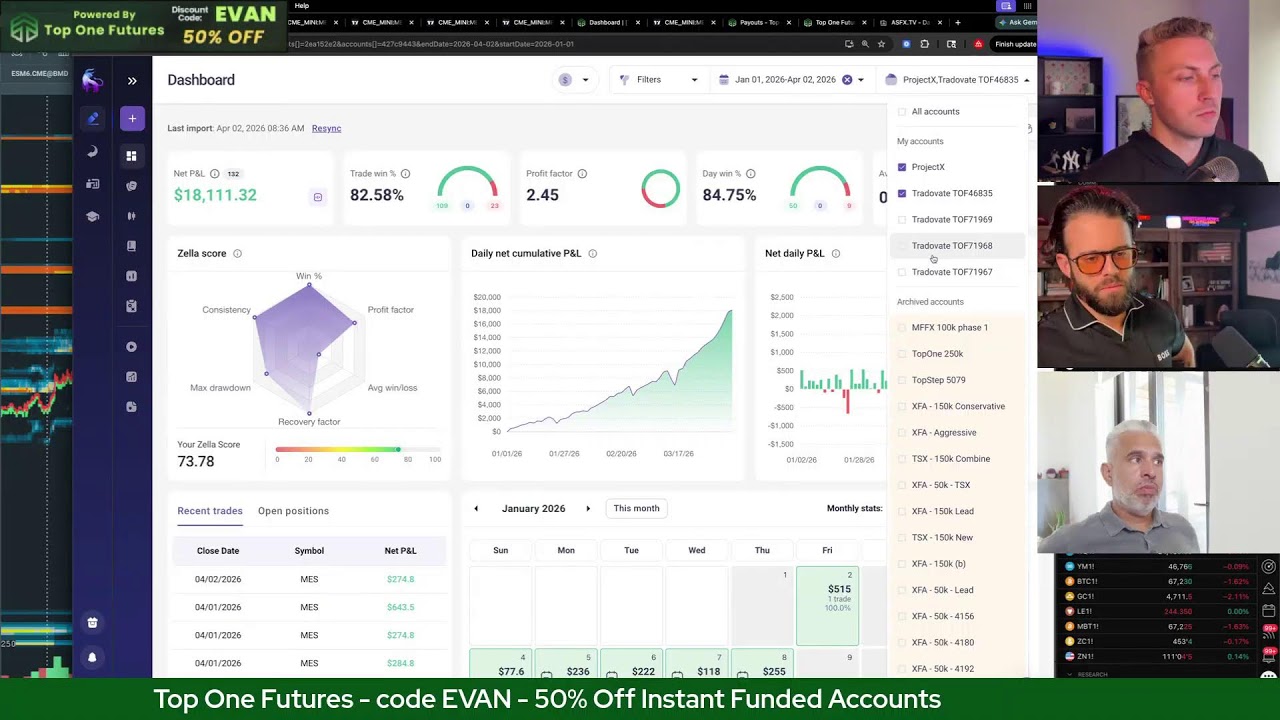This screenshot has height=720, width=1280.
Task: Click the purple plus add-trade button
Action: point(132,119)
